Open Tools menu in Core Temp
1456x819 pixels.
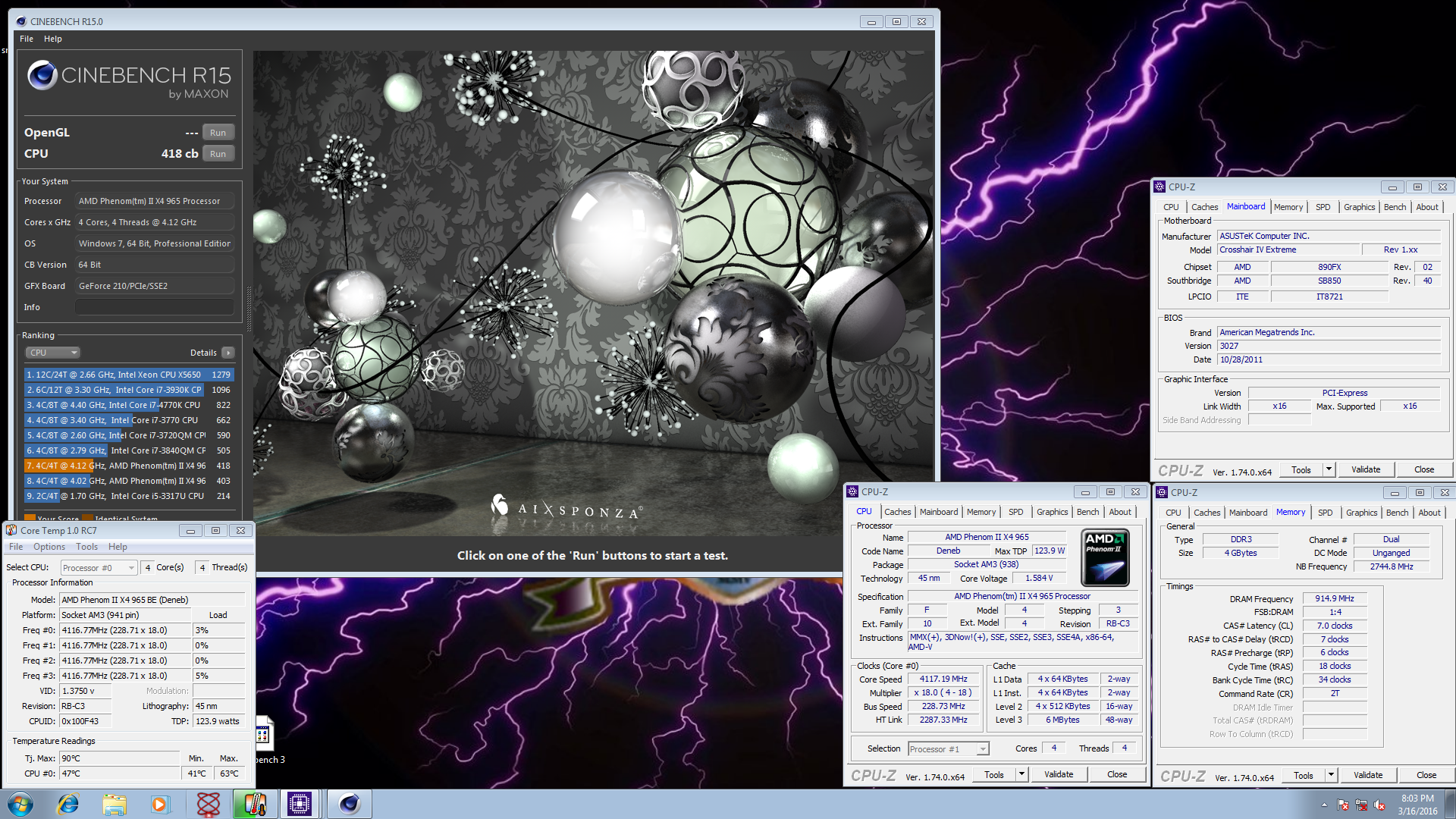point(86,547)
